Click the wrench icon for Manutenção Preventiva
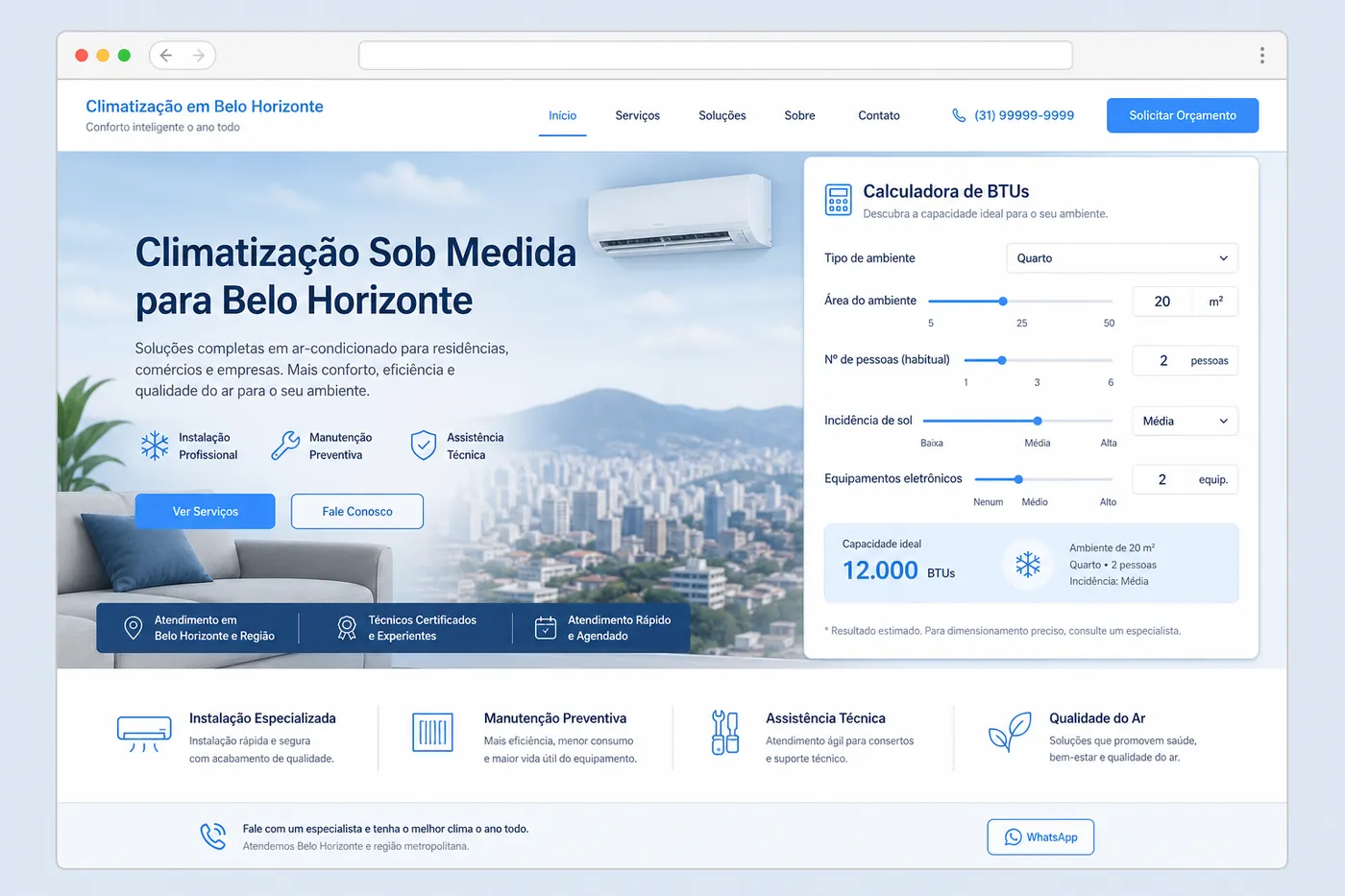Viewport: 1345px width, 896px height. (285, 446)
